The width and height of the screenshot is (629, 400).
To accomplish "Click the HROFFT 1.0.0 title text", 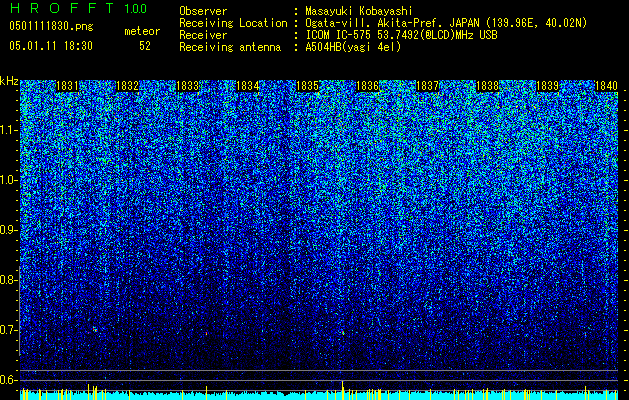I will (78, 8).
